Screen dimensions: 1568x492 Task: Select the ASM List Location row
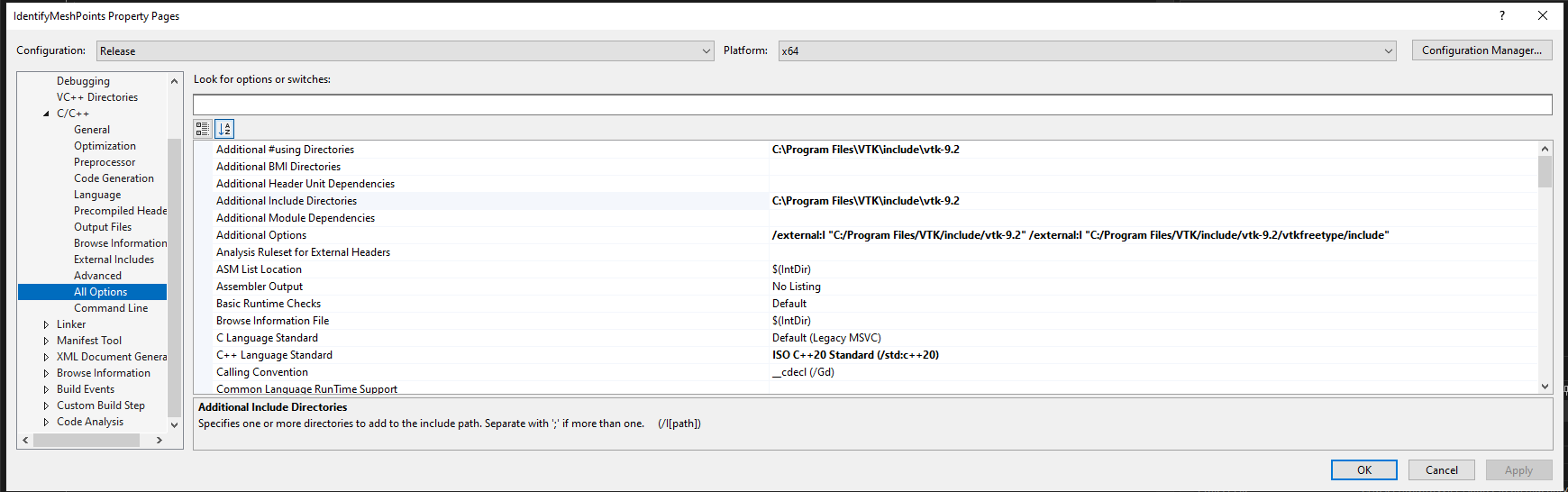pos(865,269)
